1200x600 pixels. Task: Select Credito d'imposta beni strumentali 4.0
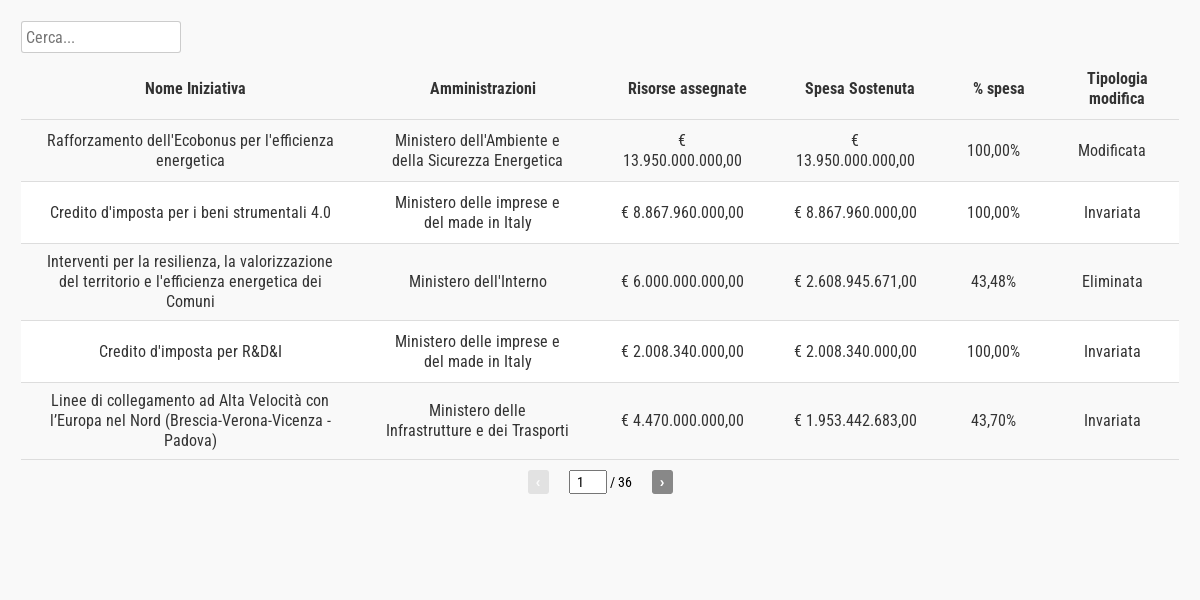pos(190,212)
